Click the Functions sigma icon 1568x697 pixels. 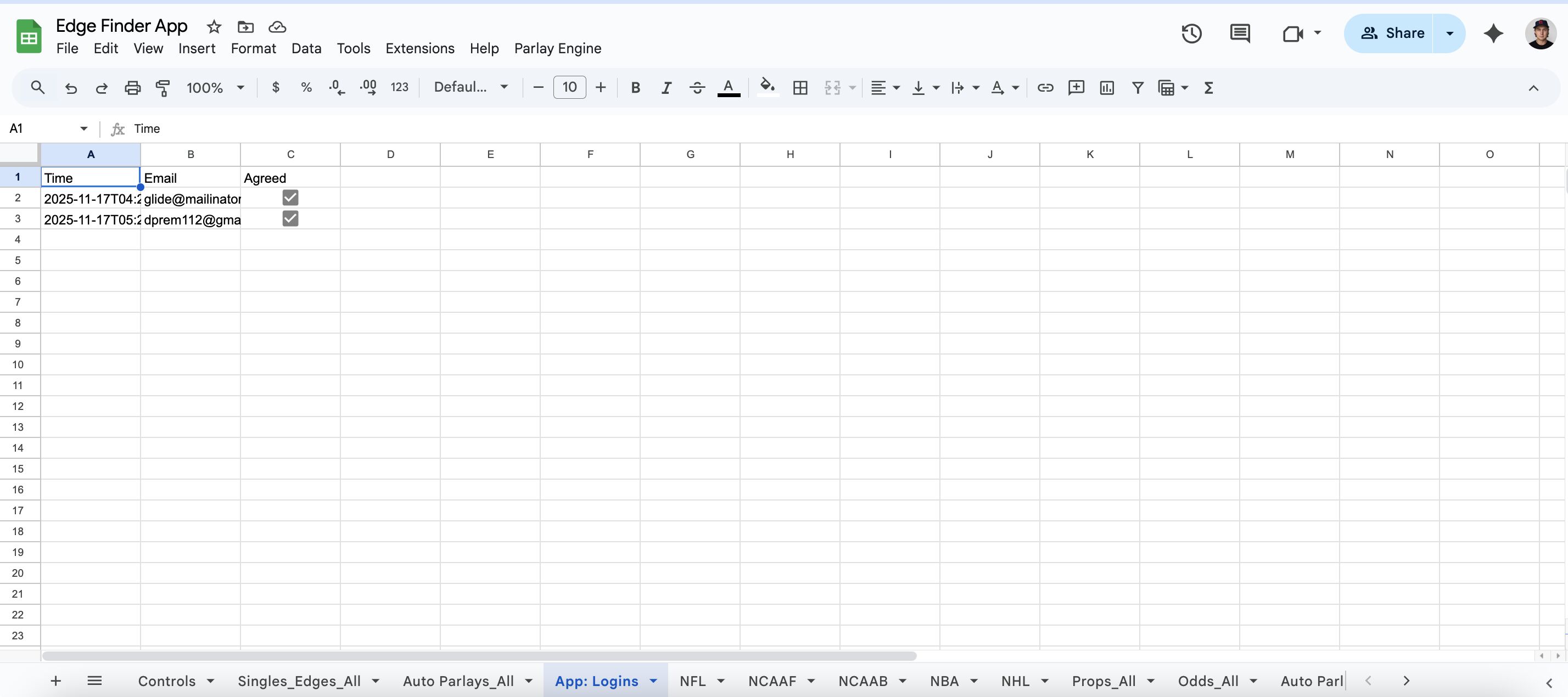(x=1209, y=88)
